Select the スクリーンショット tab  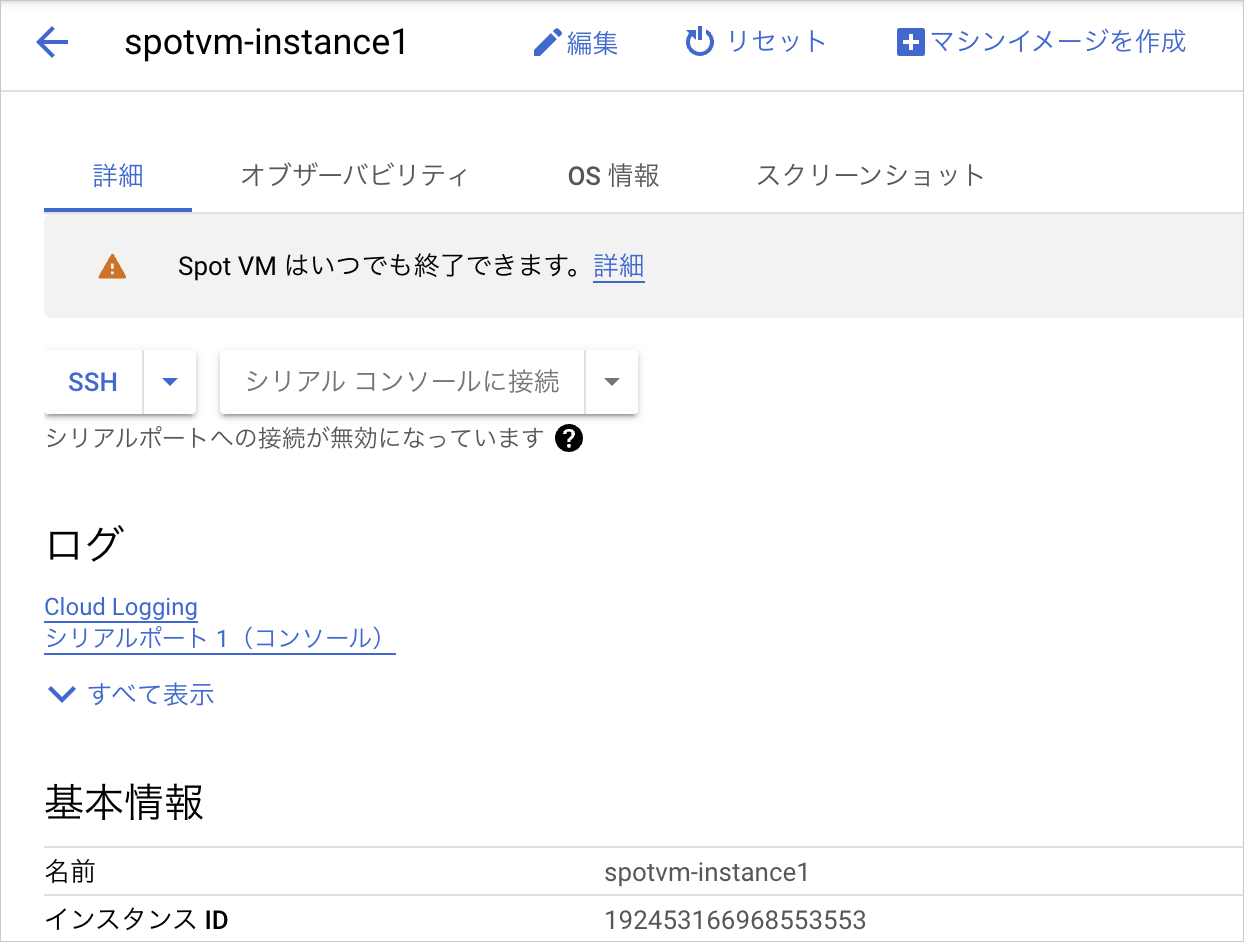pos(870,175)
